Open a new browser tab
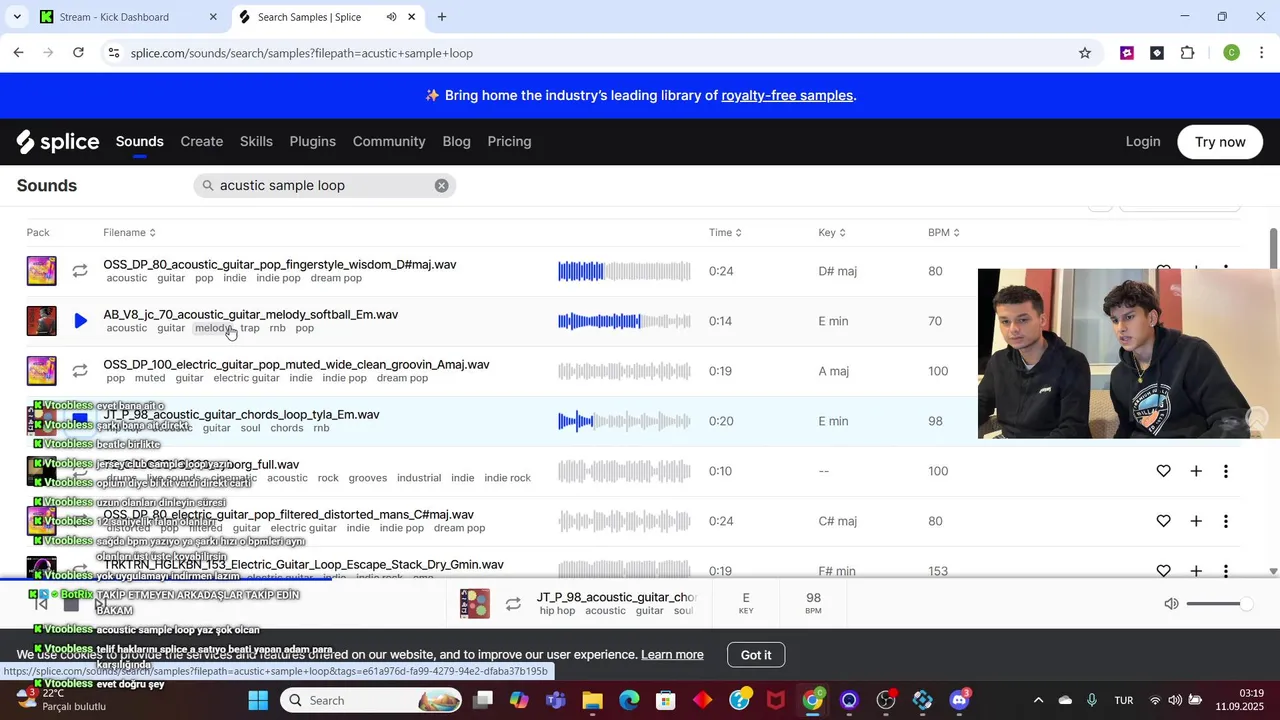 pos(442,17)
